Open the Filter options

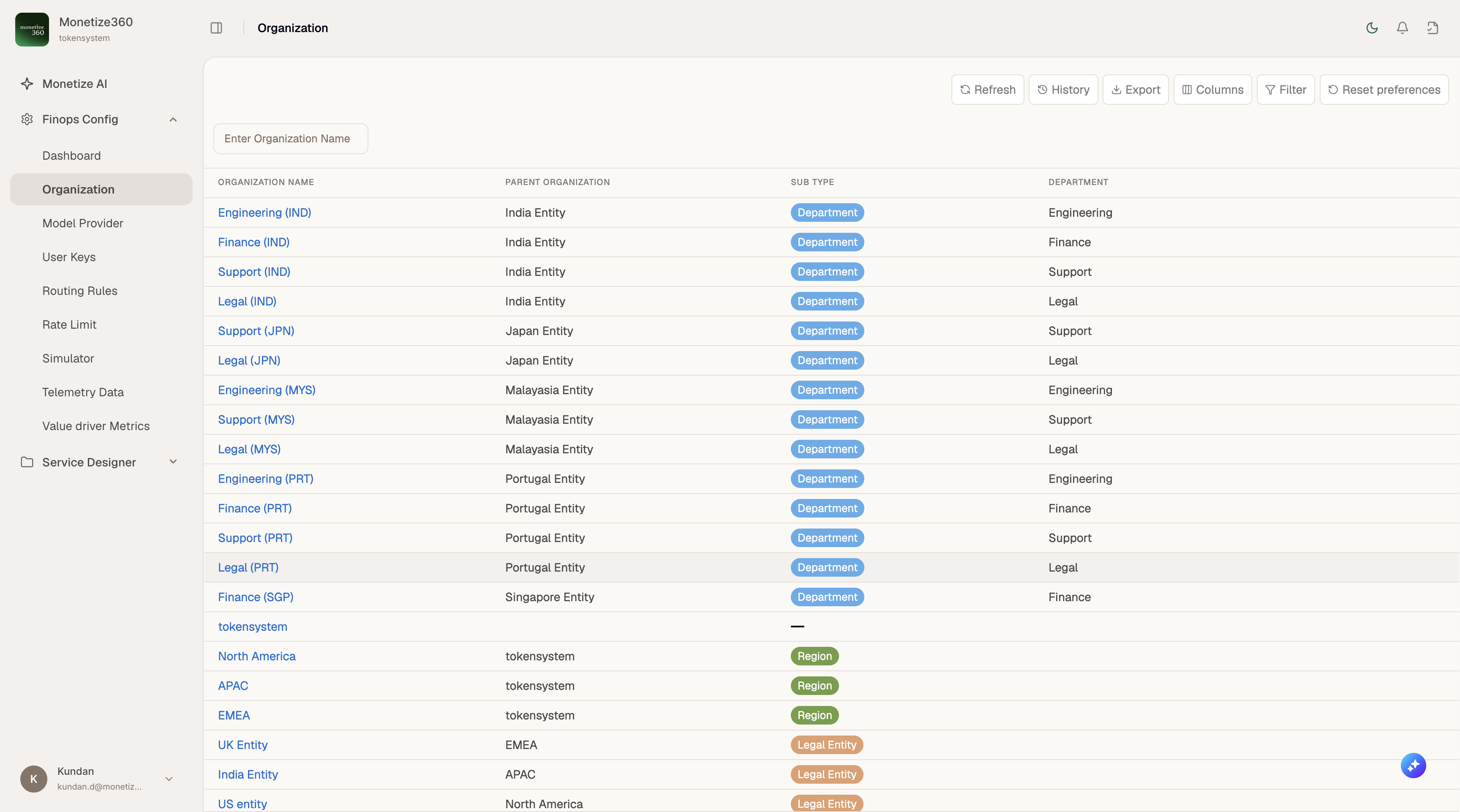click(1286, 90)
